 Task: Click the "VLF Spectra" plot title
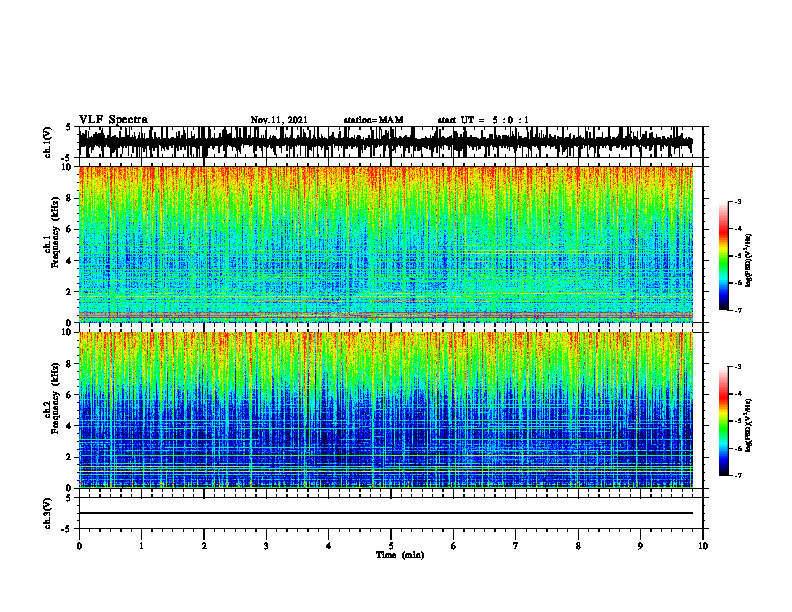click(113, 120)
